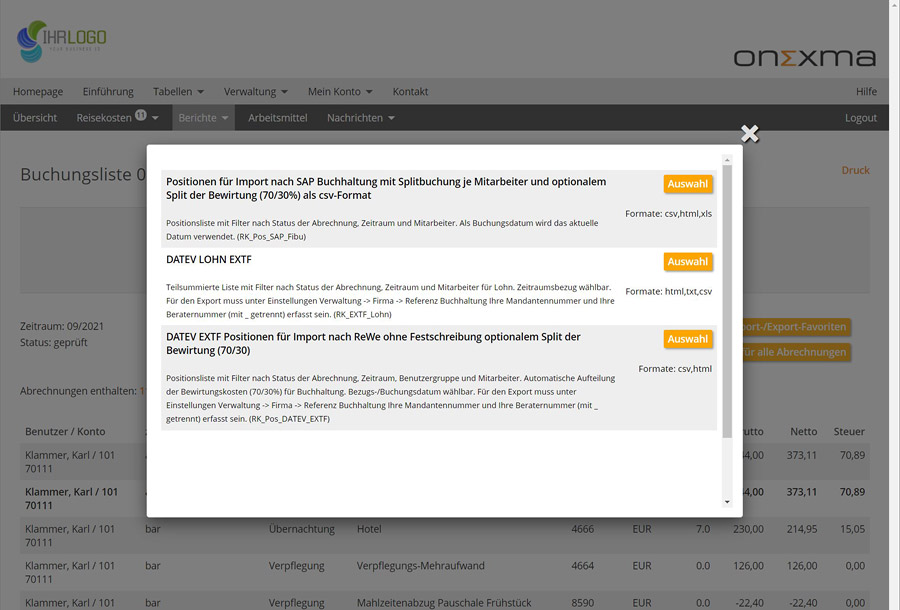
Task: Close the export selection dialog
Action: click(749, 132)
